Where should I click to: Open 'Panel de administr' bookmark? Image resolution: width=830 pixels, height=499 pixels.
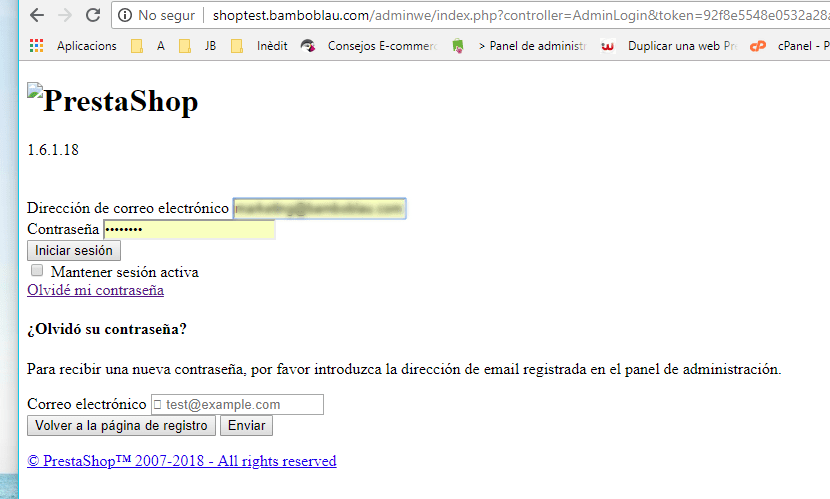tap(519, 46)
